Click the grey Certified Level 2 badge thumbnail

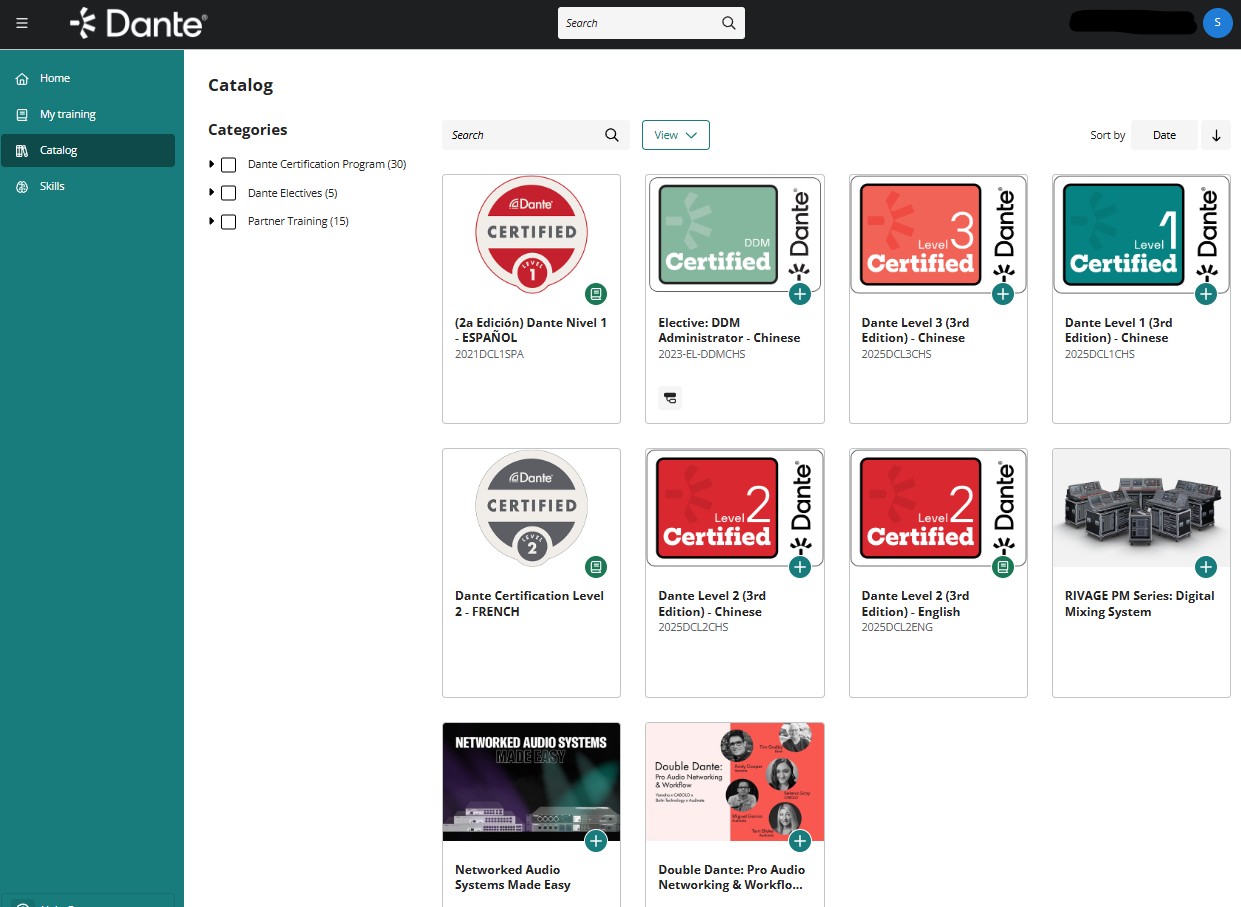pos(531,508)
